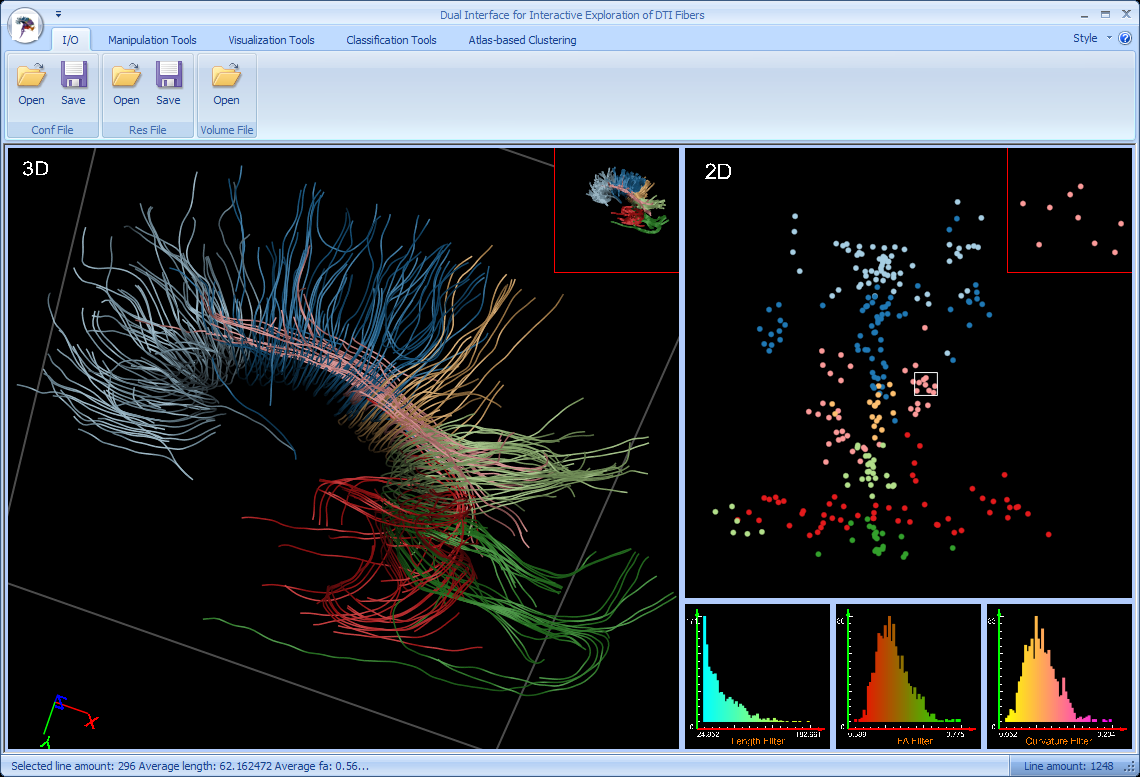Image resolution: width=1140 pixels, height=777 pixels.
Task: Go to the Atlas-based Clustering tab
Action: [x=522, y=40]
